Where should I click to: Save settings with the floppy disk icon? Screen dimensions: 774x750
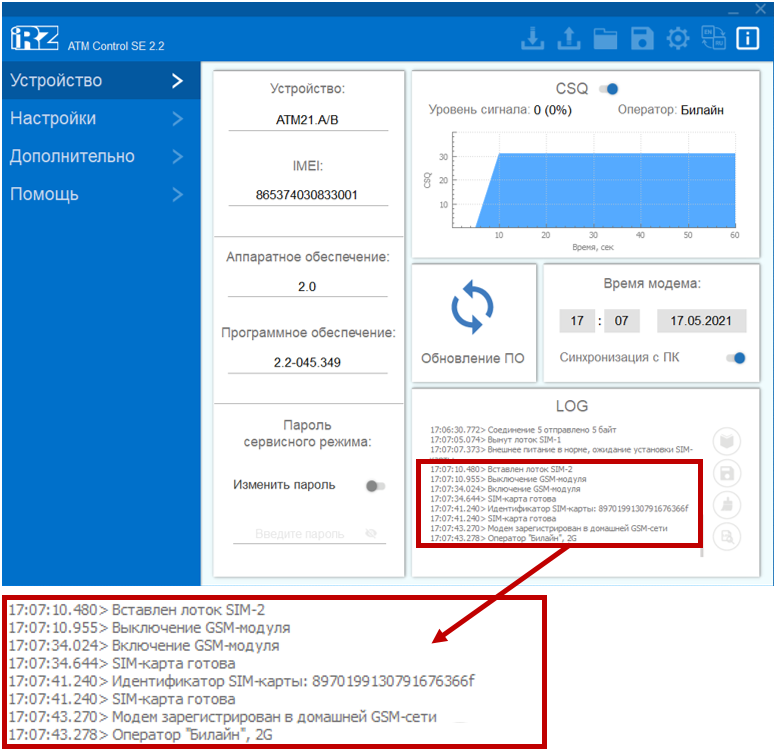click(642, 39)
